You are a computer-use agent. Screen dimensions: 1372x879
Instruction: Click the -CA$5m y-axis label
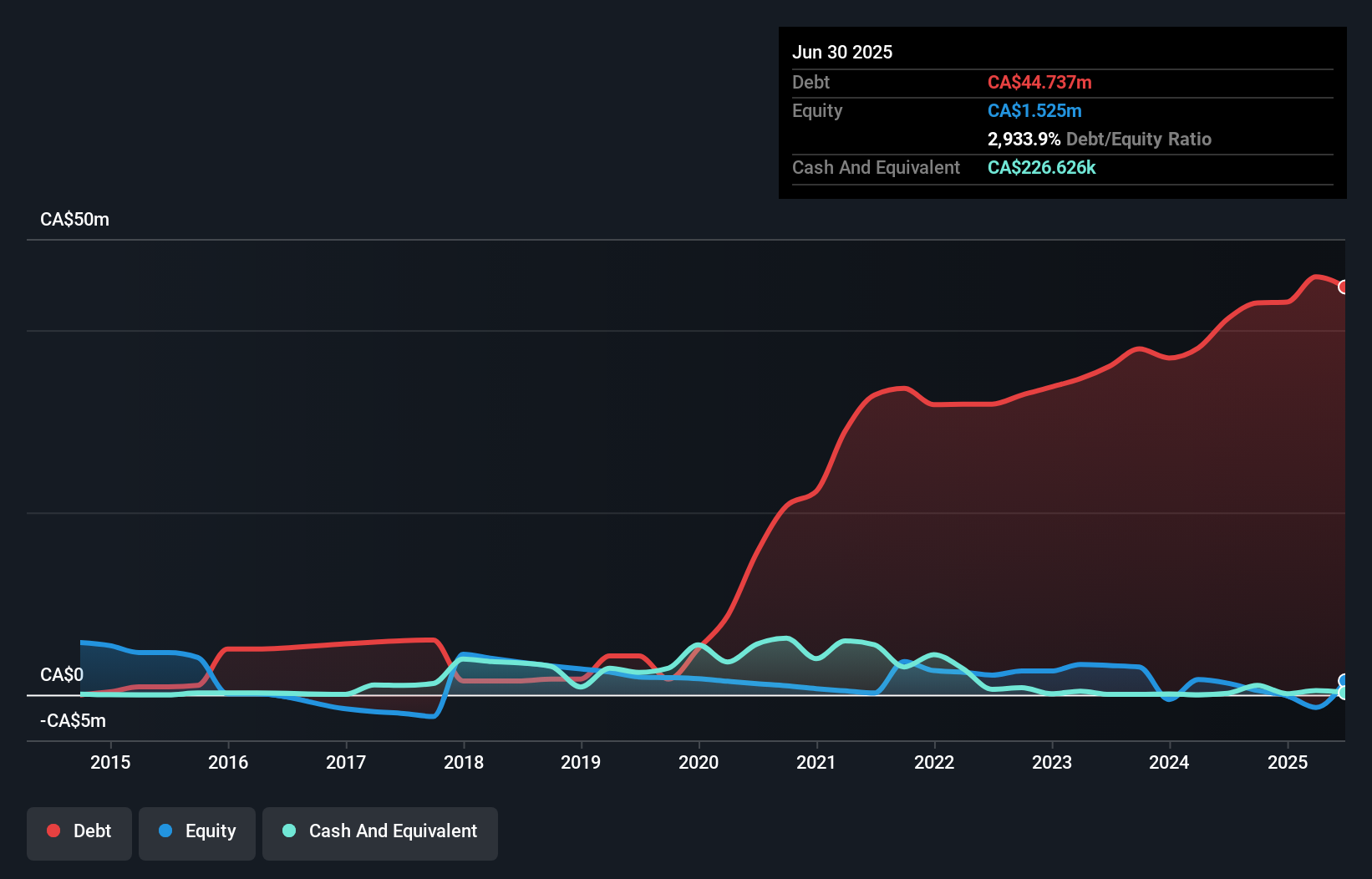coord(74,721)
